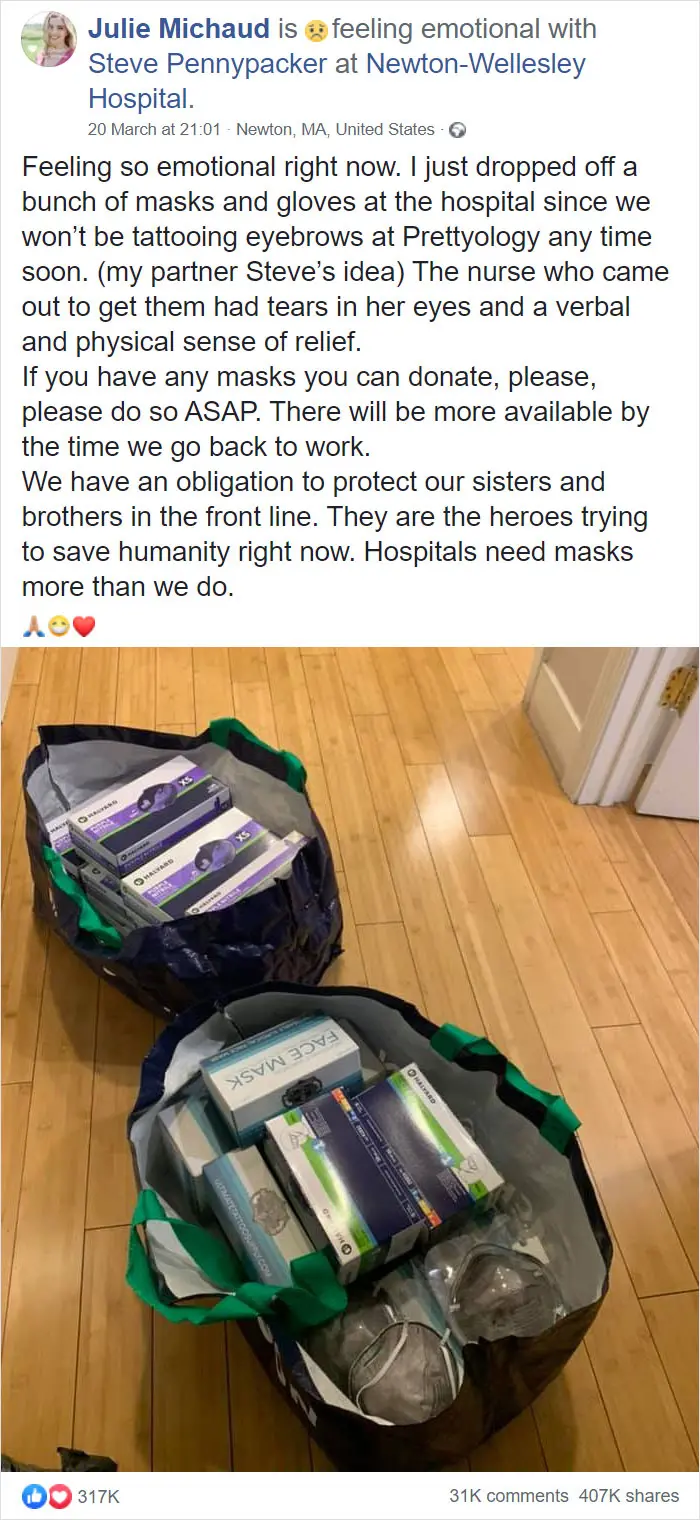The width and height of the screenshot is (700, 1520).
Task: Click the Newton, MA, United States location
Action: tap(335, 129)
